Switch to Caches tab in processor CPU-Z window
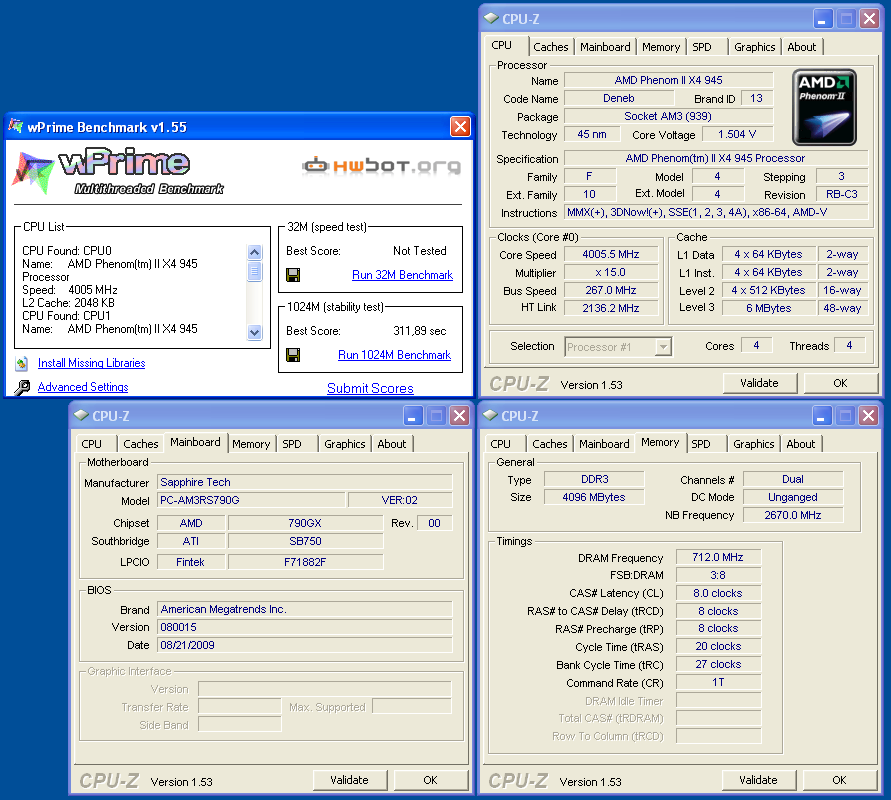The image size is (891, 800). (551, 47)
